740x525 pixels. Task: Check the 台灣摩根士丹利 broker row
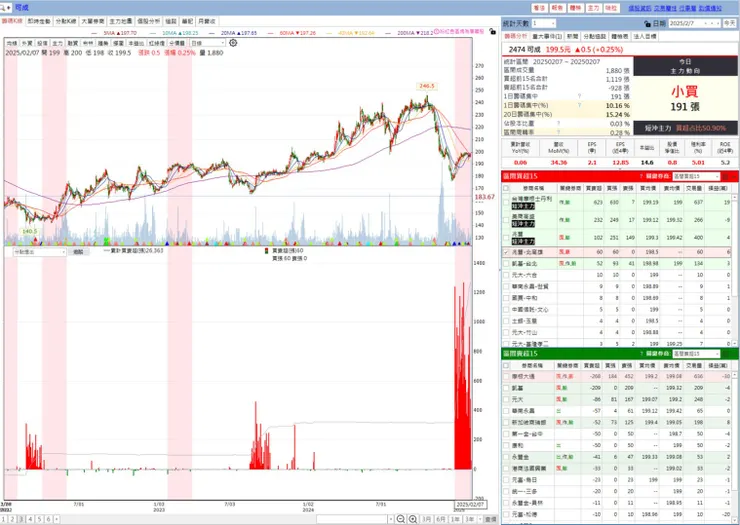pos(506,202)
